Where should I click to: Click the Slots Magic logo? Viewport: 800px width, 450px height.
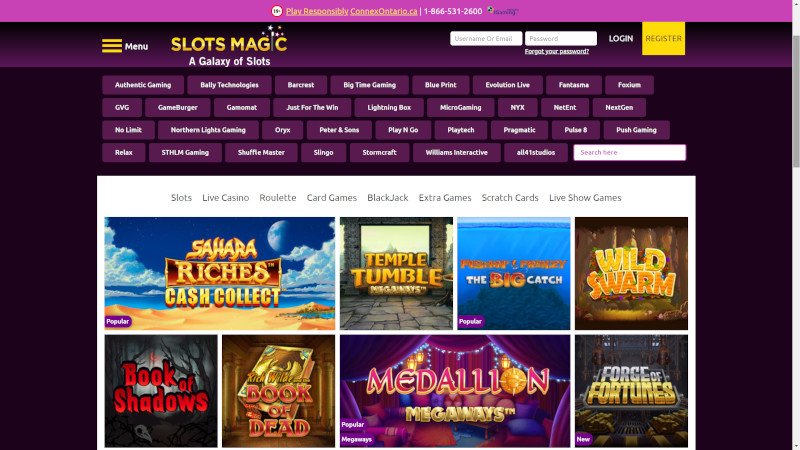[x=229, y=46]
